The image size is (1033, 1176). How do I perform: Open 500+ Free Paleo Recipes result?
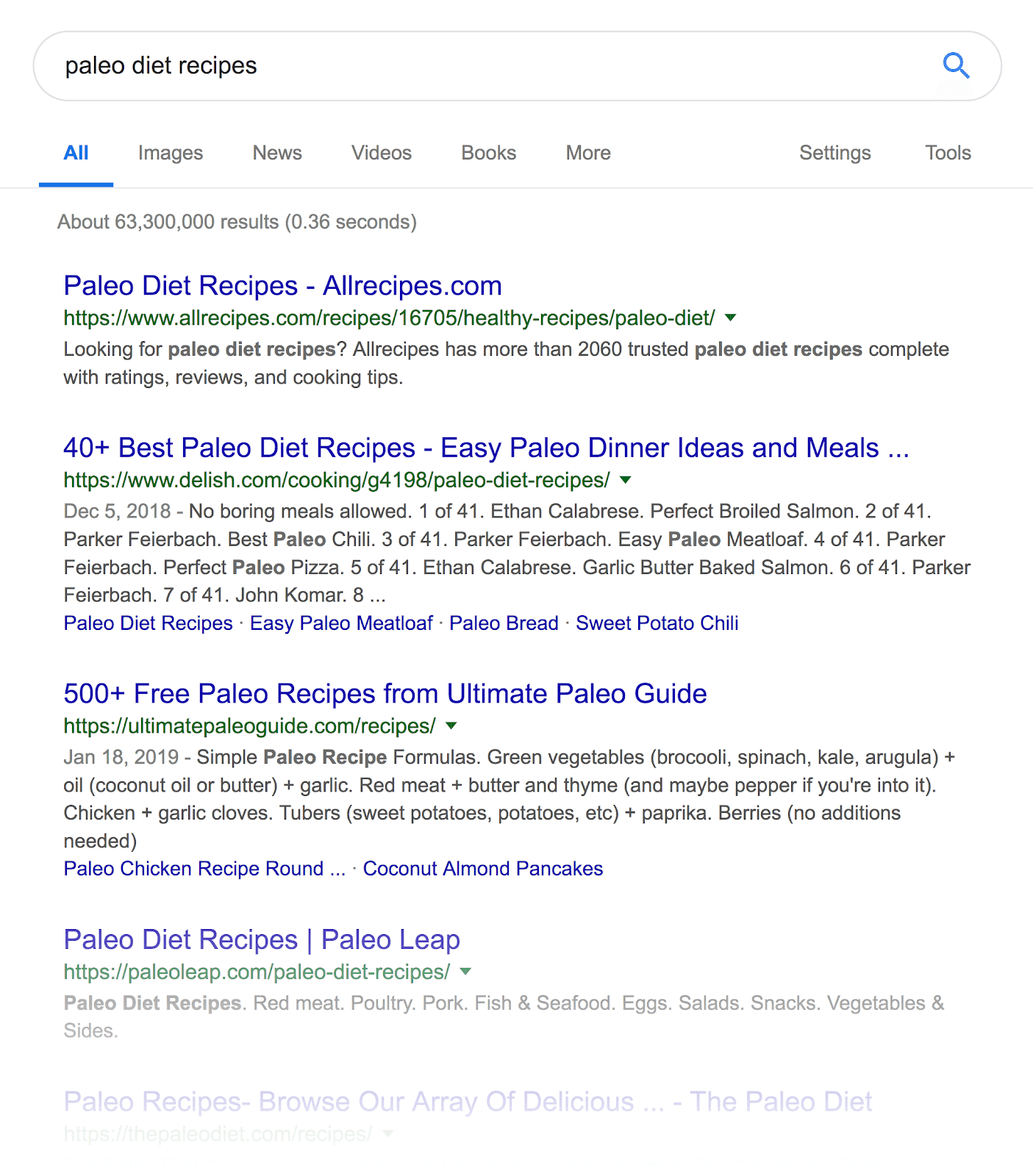[x=385, y=694]
